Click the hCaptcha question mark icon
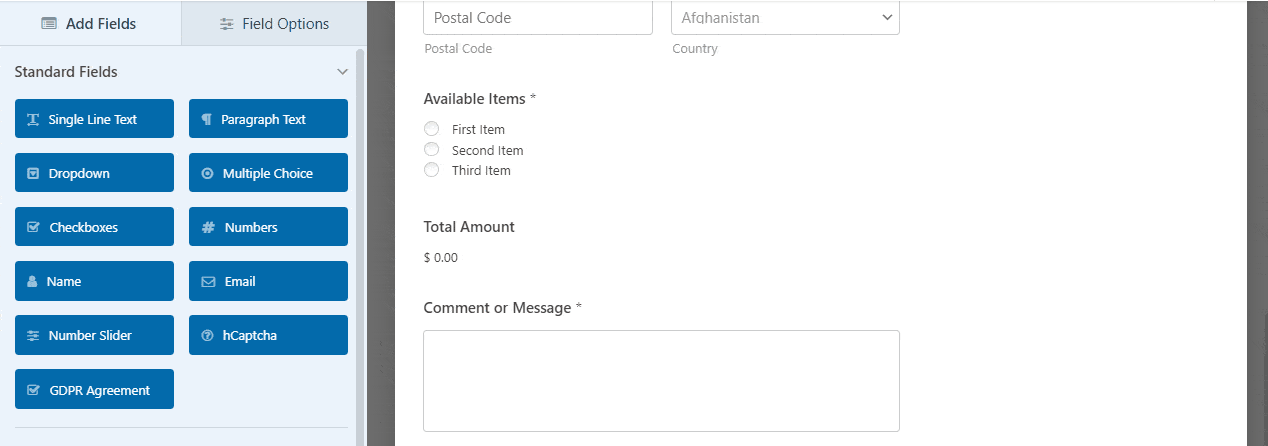The image size is (1268, 446). coord(207,335)
